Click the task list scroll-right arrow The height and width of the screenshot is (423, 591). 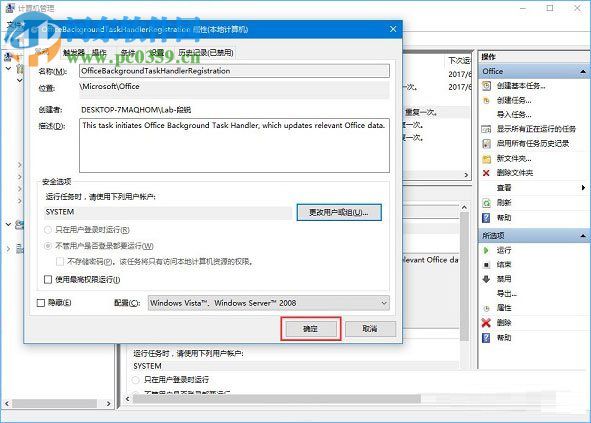click(466, 175)
